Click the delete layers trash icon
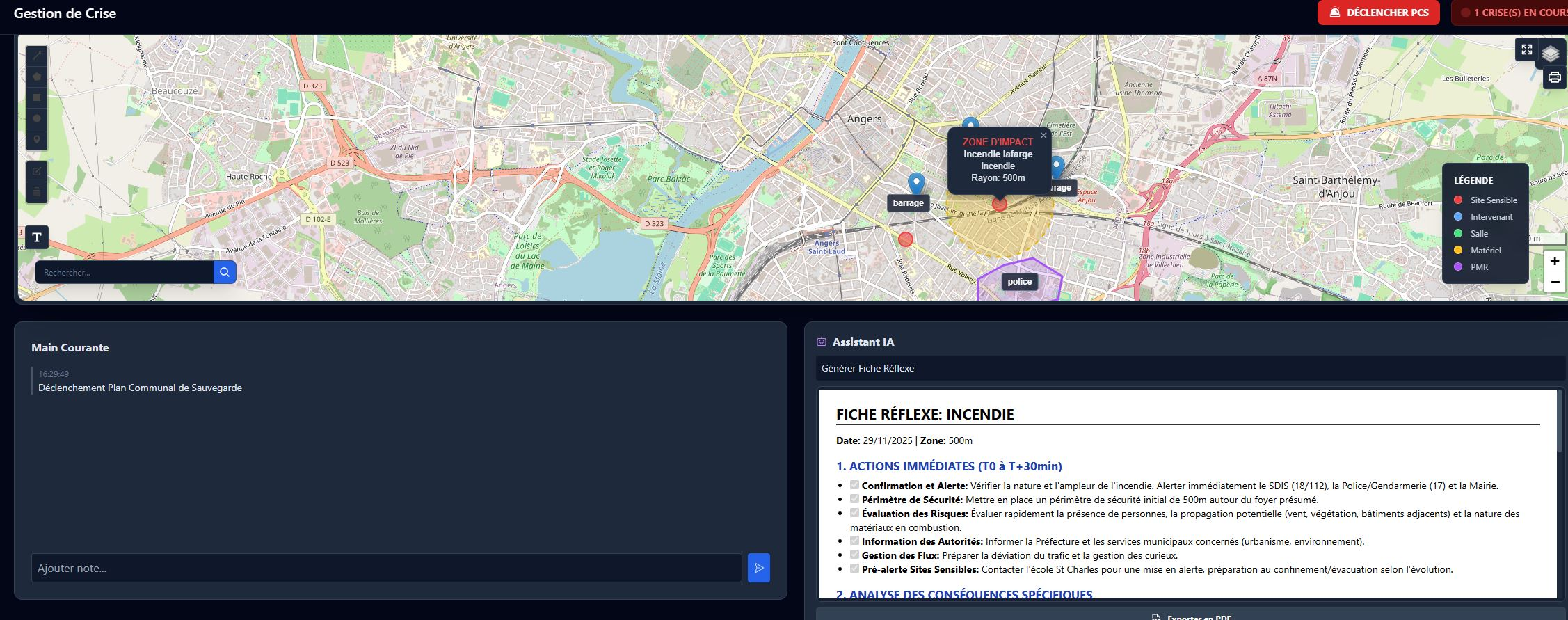 coord(37,192)
